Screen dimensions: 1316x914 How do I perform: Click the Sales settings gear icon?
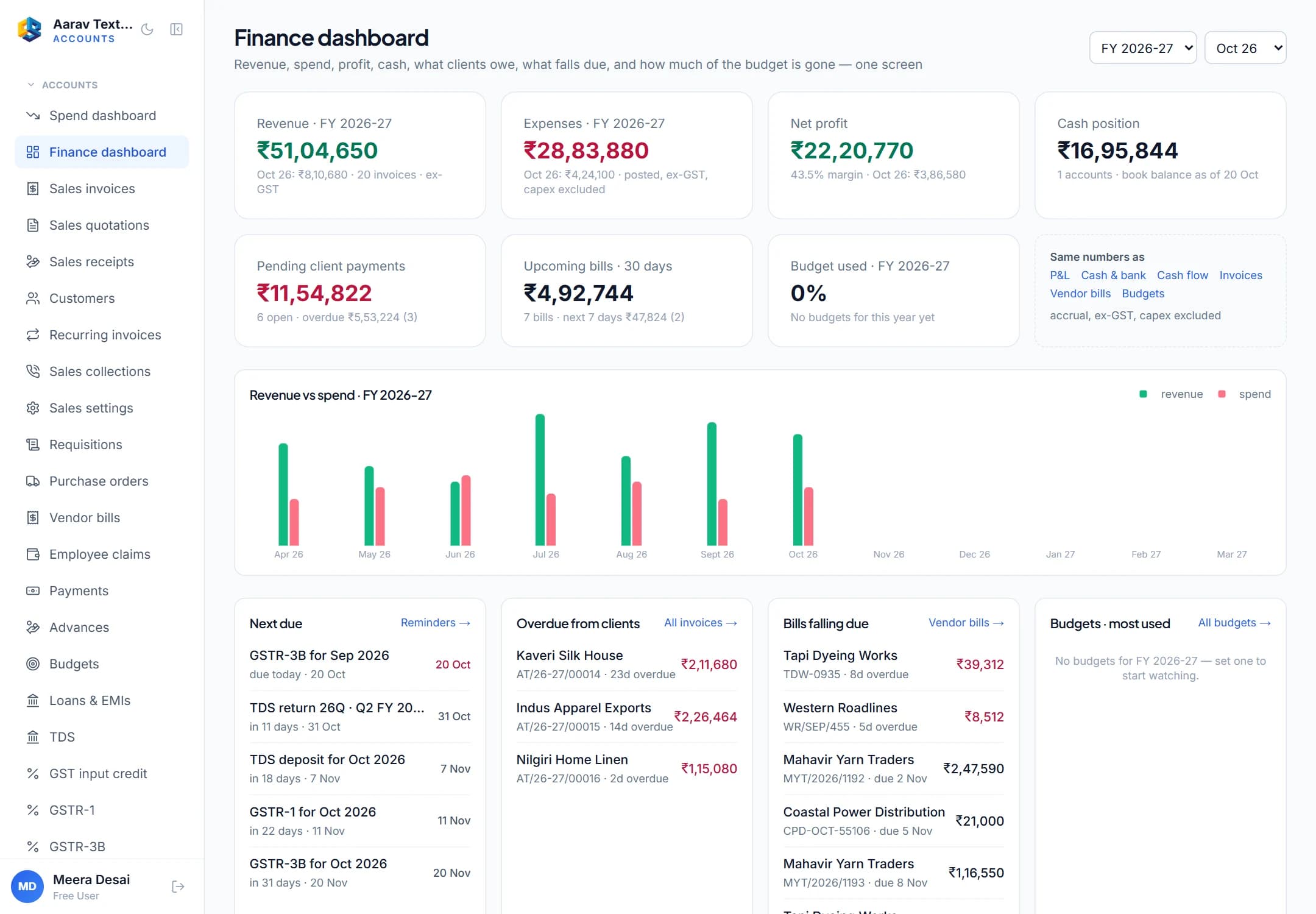pos(33,408)
